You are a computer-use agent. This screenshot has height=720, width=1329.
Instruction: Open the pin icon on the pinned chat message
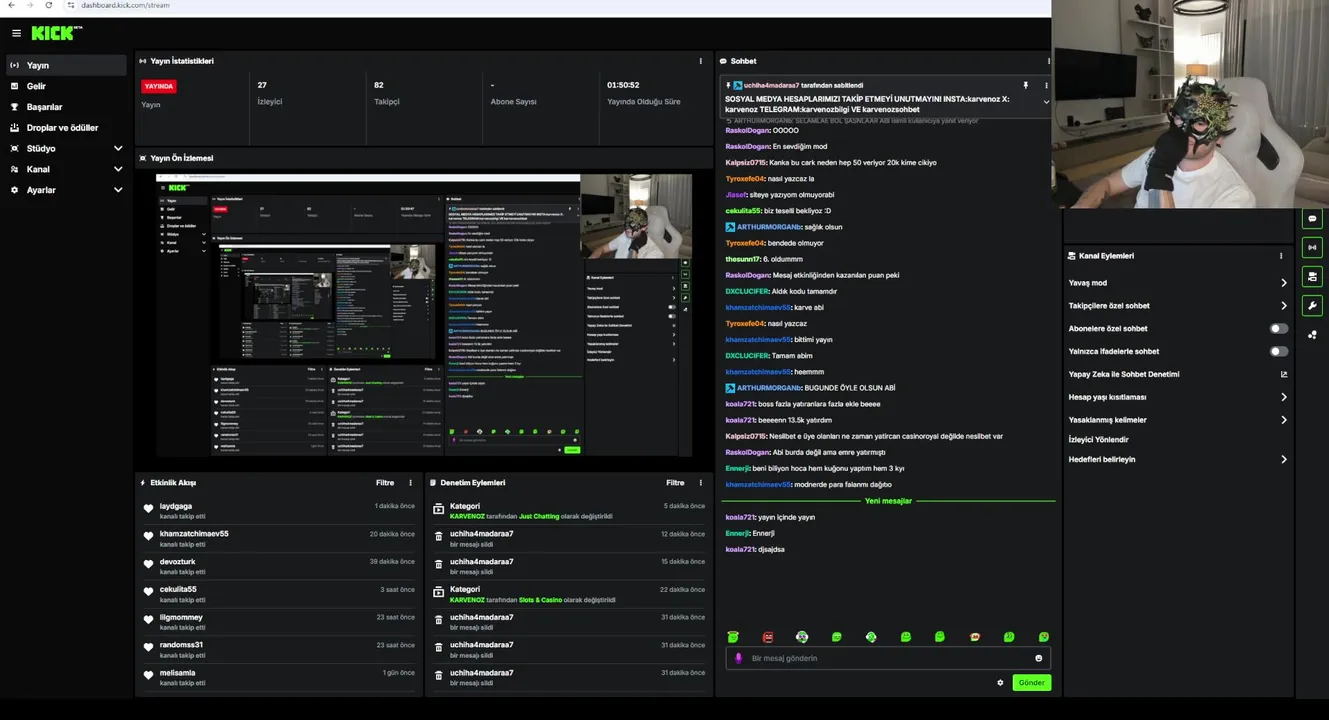point(1025,86)
